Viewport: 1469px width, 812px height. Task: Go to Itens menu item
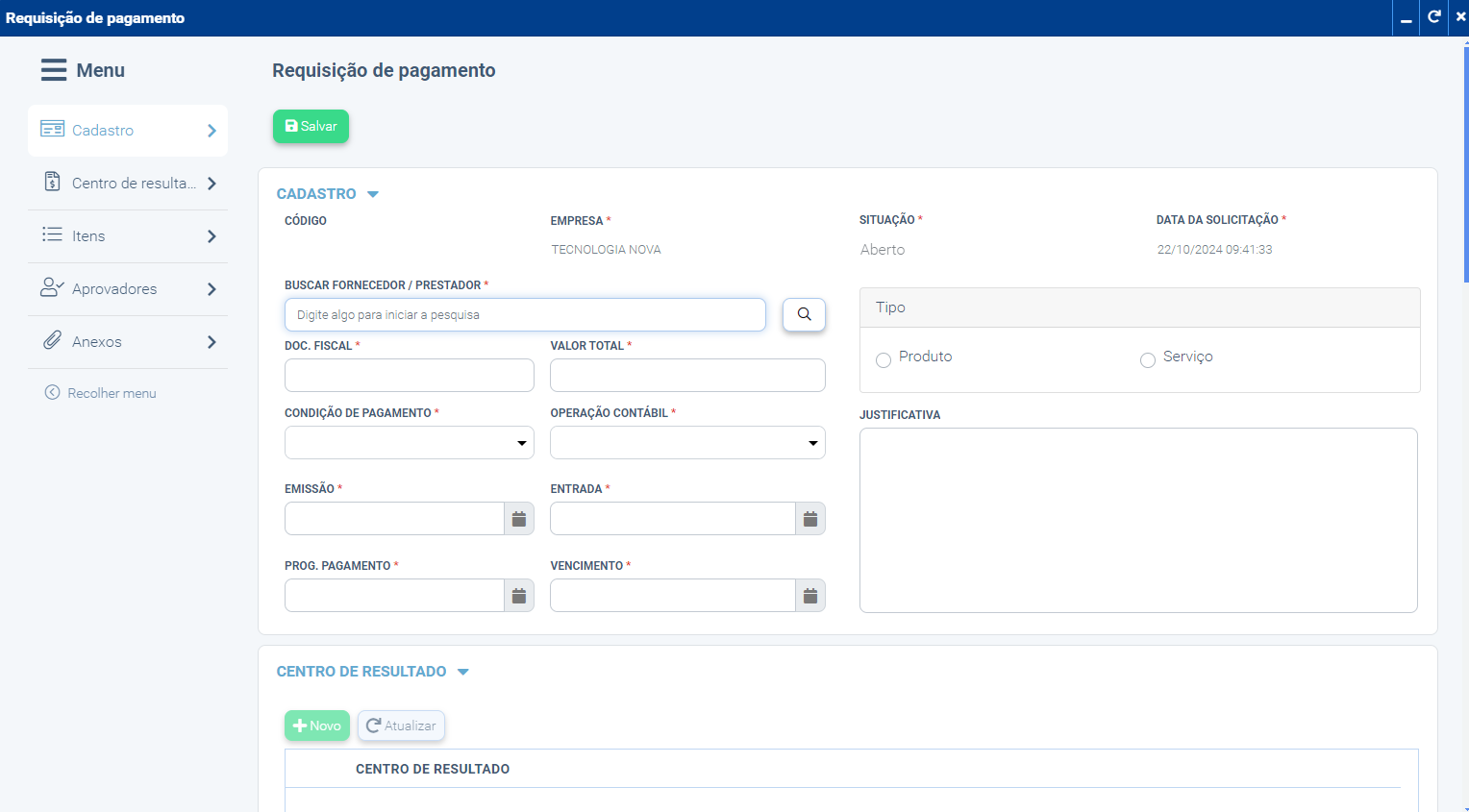pyautogui.click(x=128, y=236)
